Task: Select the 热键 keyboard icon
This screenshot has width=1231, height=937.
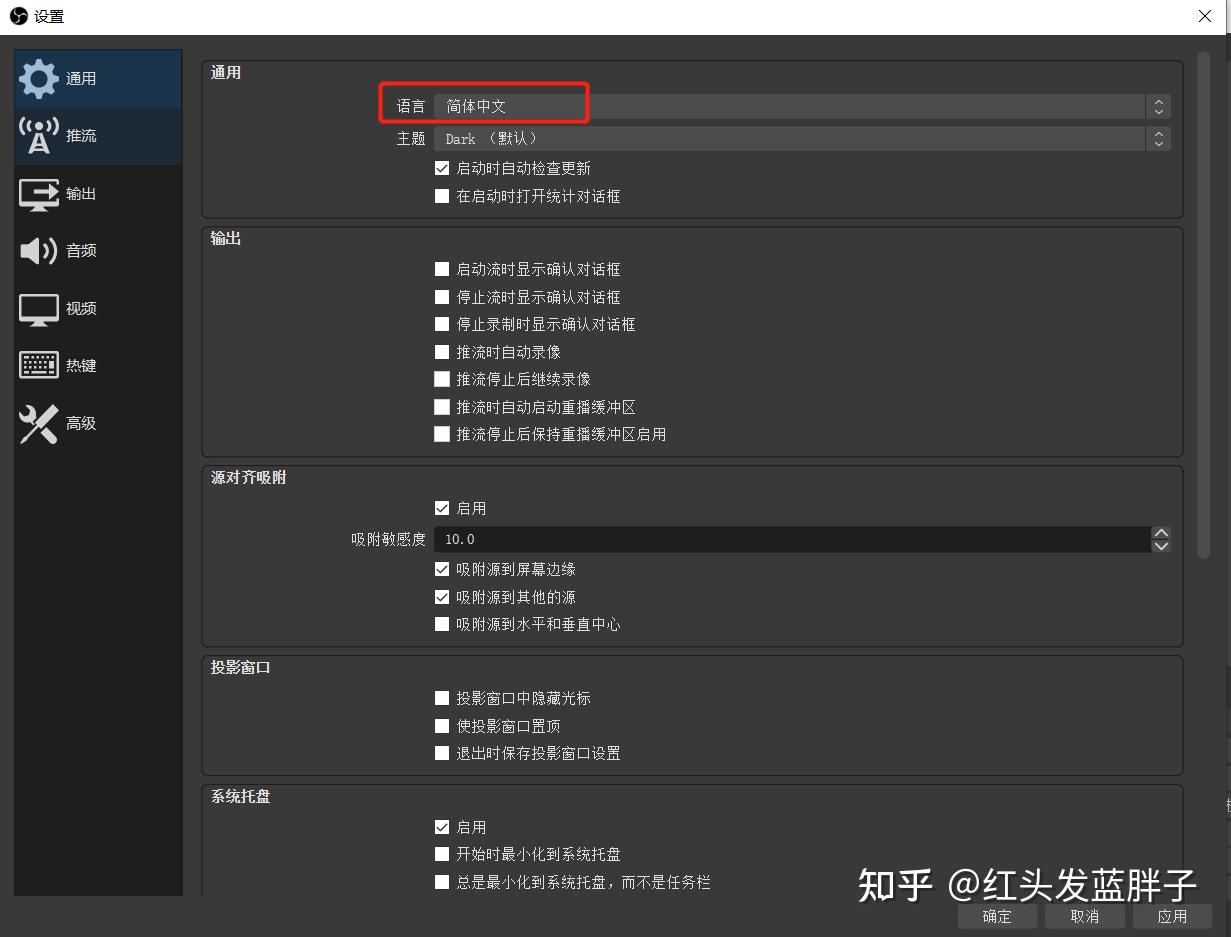Action: point(39,366)
